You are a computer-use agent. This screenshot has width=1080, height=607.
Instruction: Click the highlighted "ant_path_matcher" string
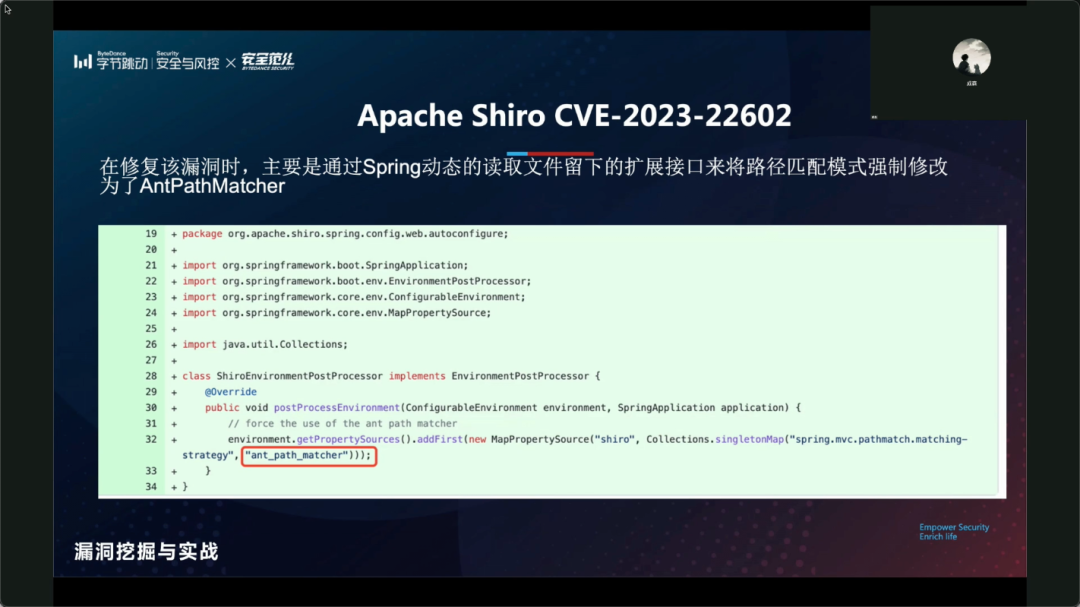coord(309,455)
